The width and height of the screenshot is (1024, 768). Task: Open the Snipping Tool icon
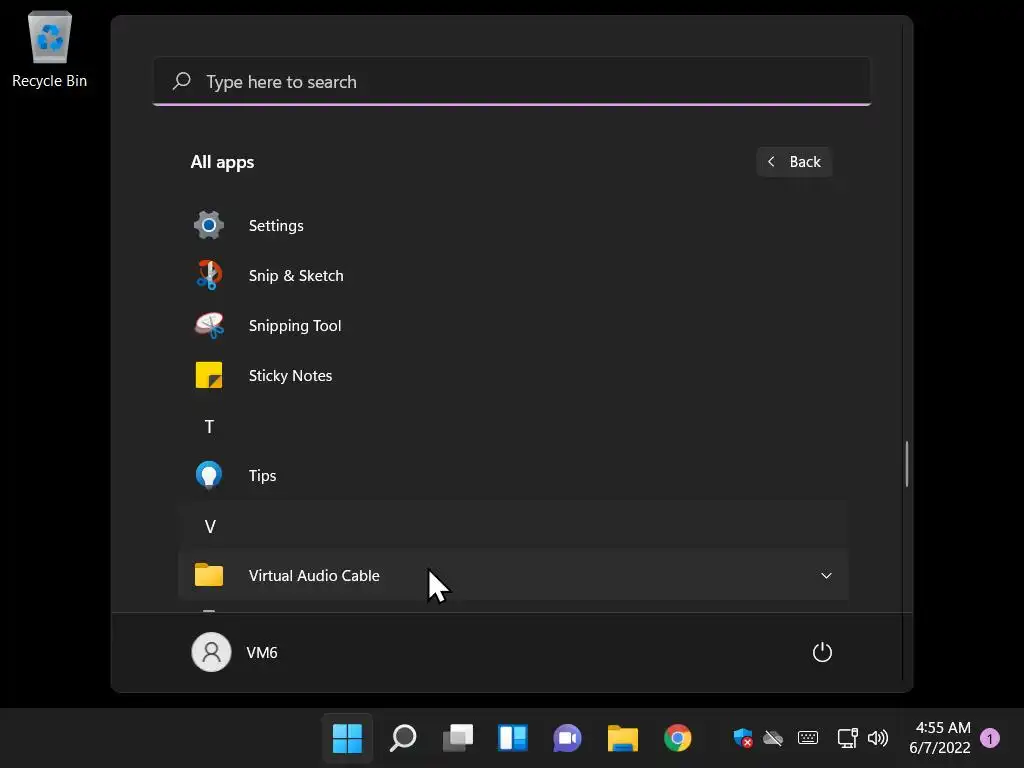coord(209,325)
